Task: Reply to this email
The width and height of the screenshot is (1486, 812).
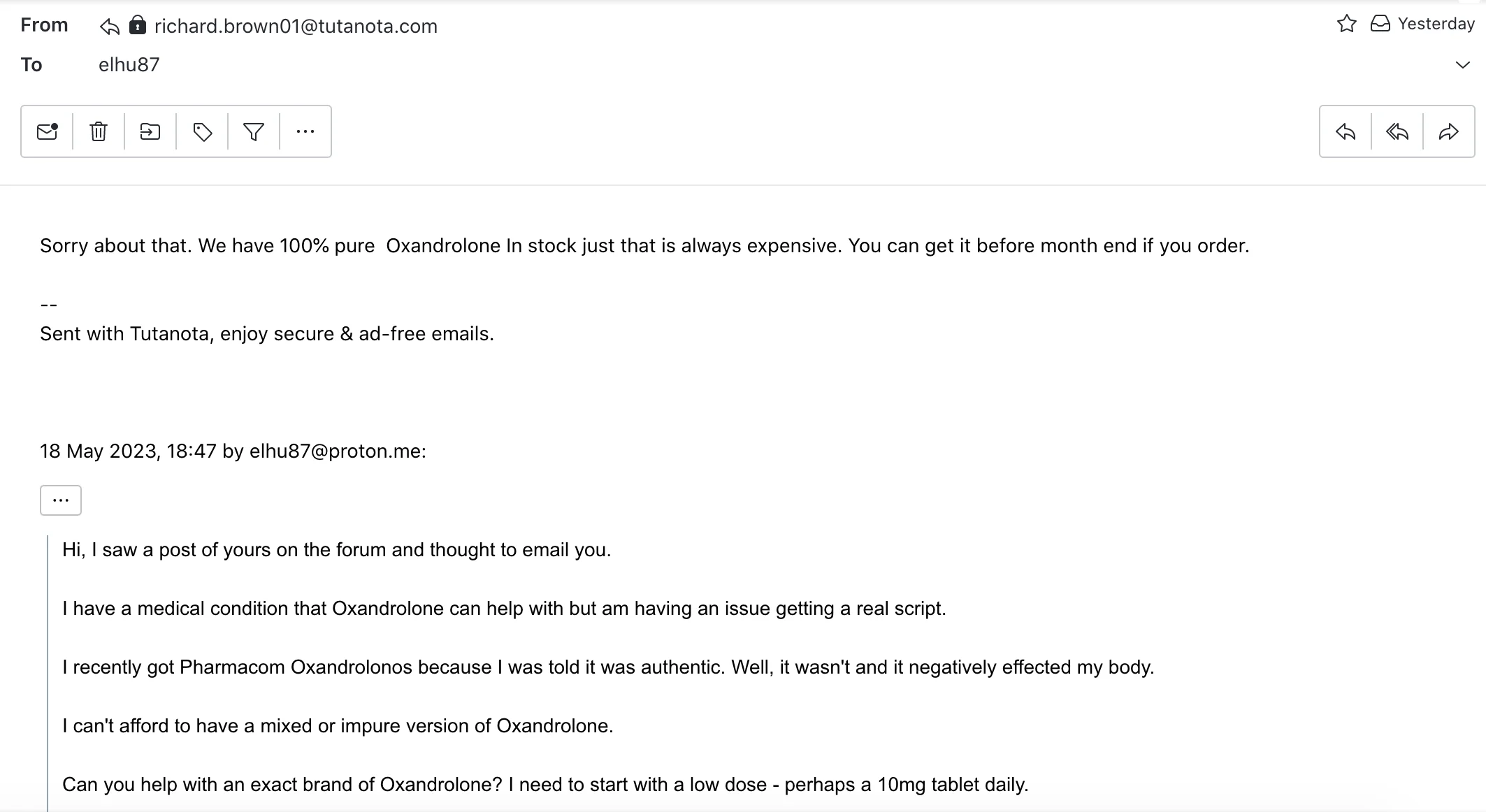Action: tap(1346, 131)
